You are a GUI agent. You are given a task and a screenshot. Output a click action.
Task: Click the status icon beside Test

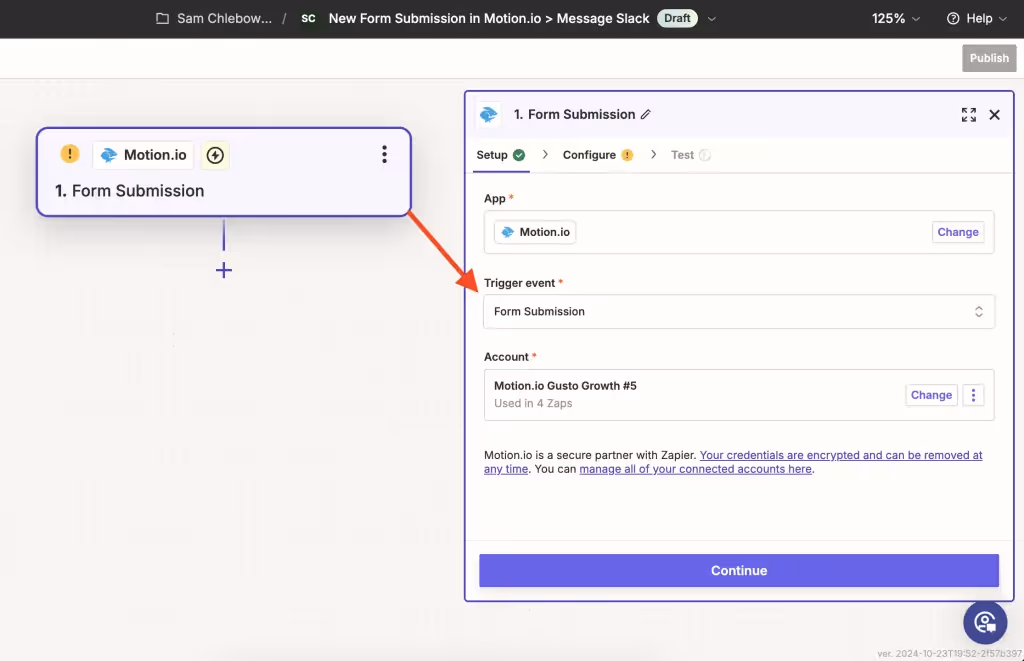coord(705,155)
